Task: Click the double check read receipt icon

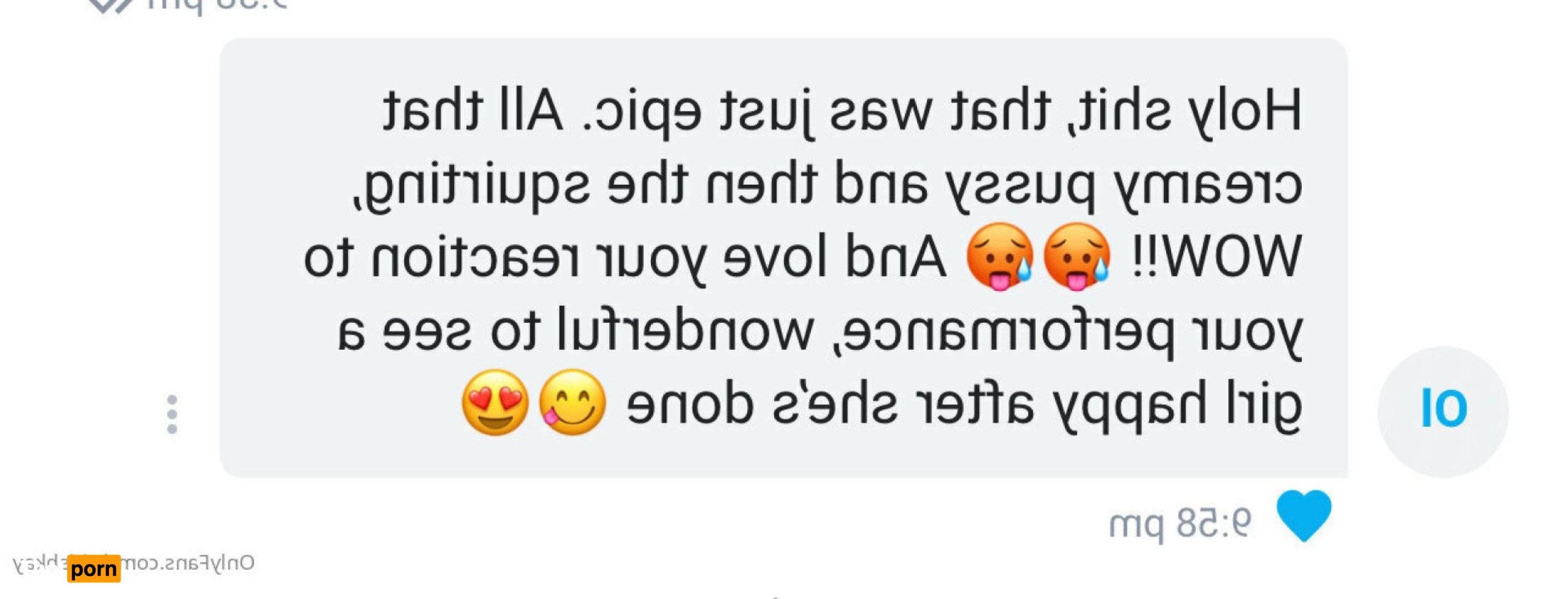Action: 109,5
